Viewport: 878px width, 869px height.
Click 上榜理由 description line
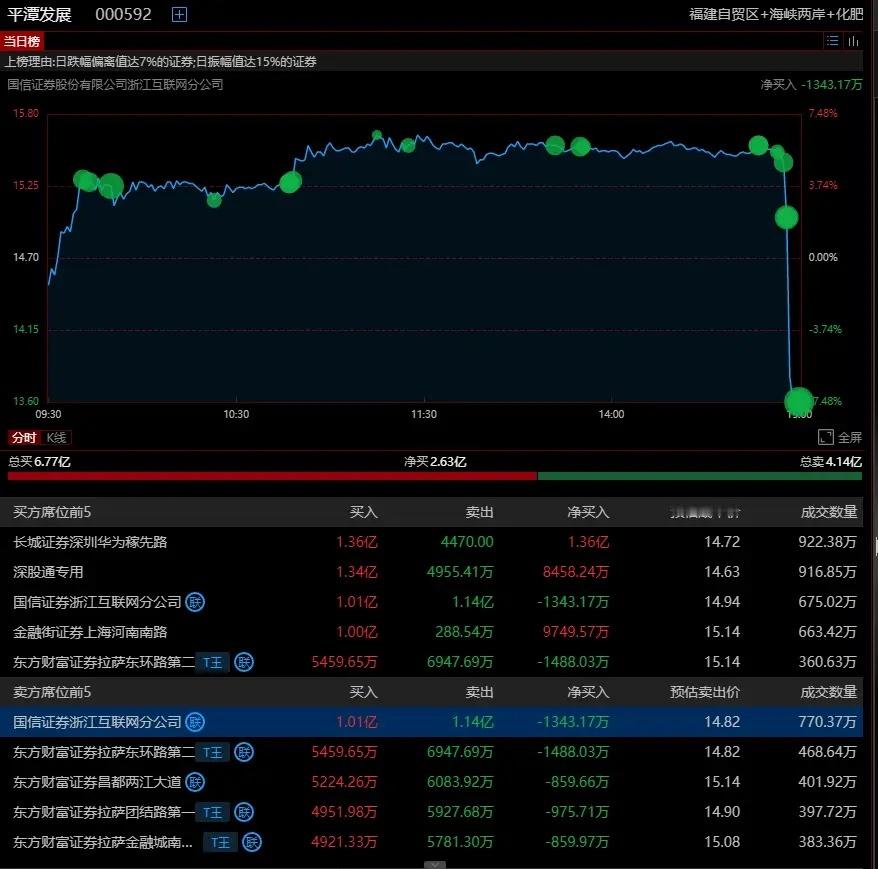tap(160, 62)
